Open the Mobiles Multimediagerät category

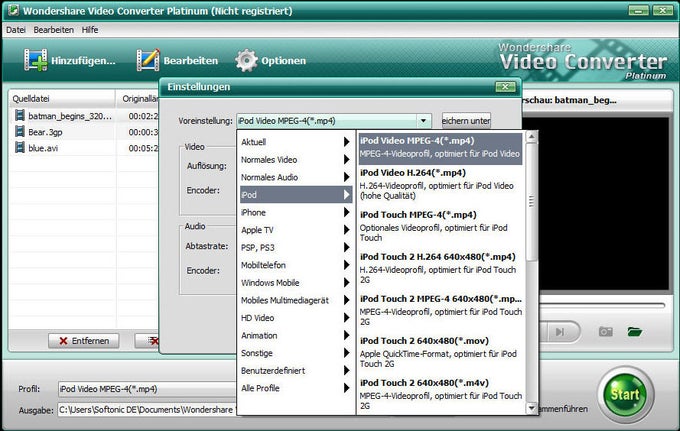click(x=295, y=300)
